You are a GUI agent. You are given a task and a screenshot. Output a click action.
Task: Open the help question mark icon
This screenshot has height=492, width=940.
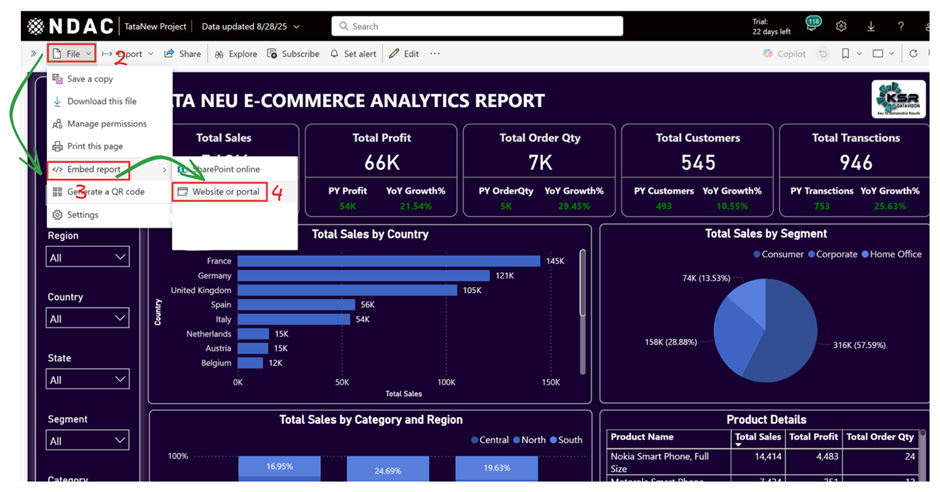900,26
